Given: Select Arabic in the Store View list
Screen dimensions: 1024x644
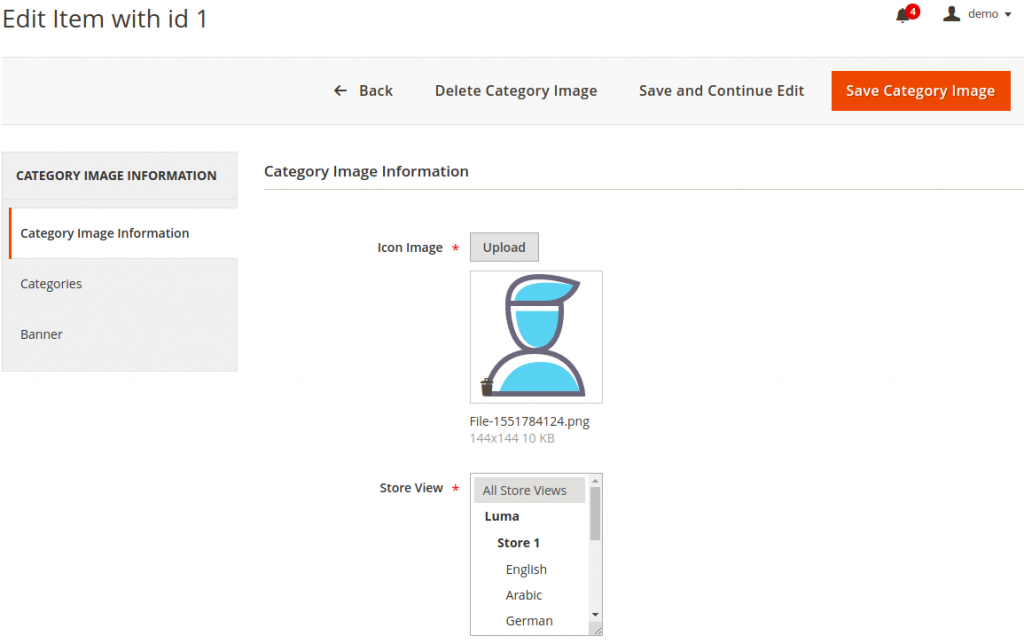Looking at the screenshot, I should pyautogui.click(x=523, y=595).
